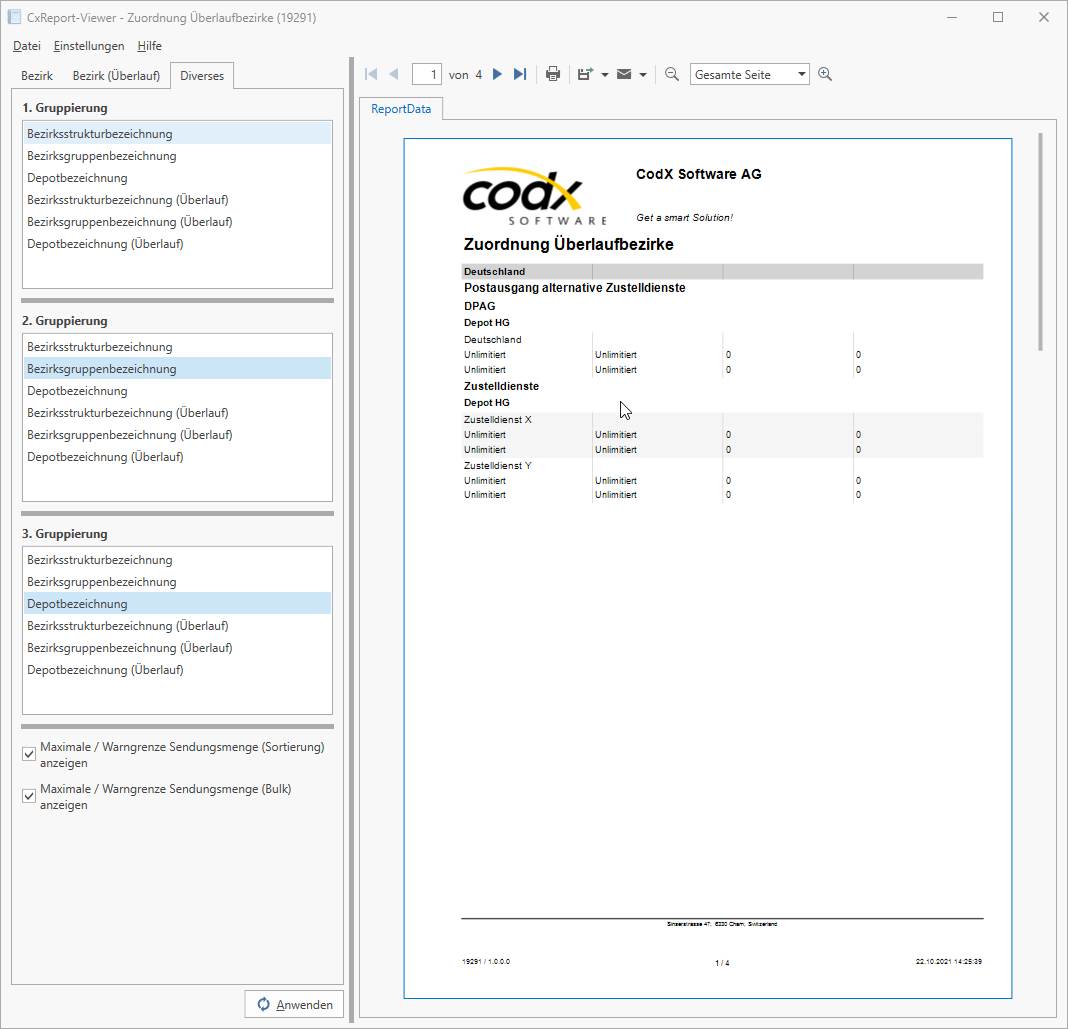Open e-mail options dropdown arrow
The height and width of the screenshot is (1029, 1068).
point(643,75)
